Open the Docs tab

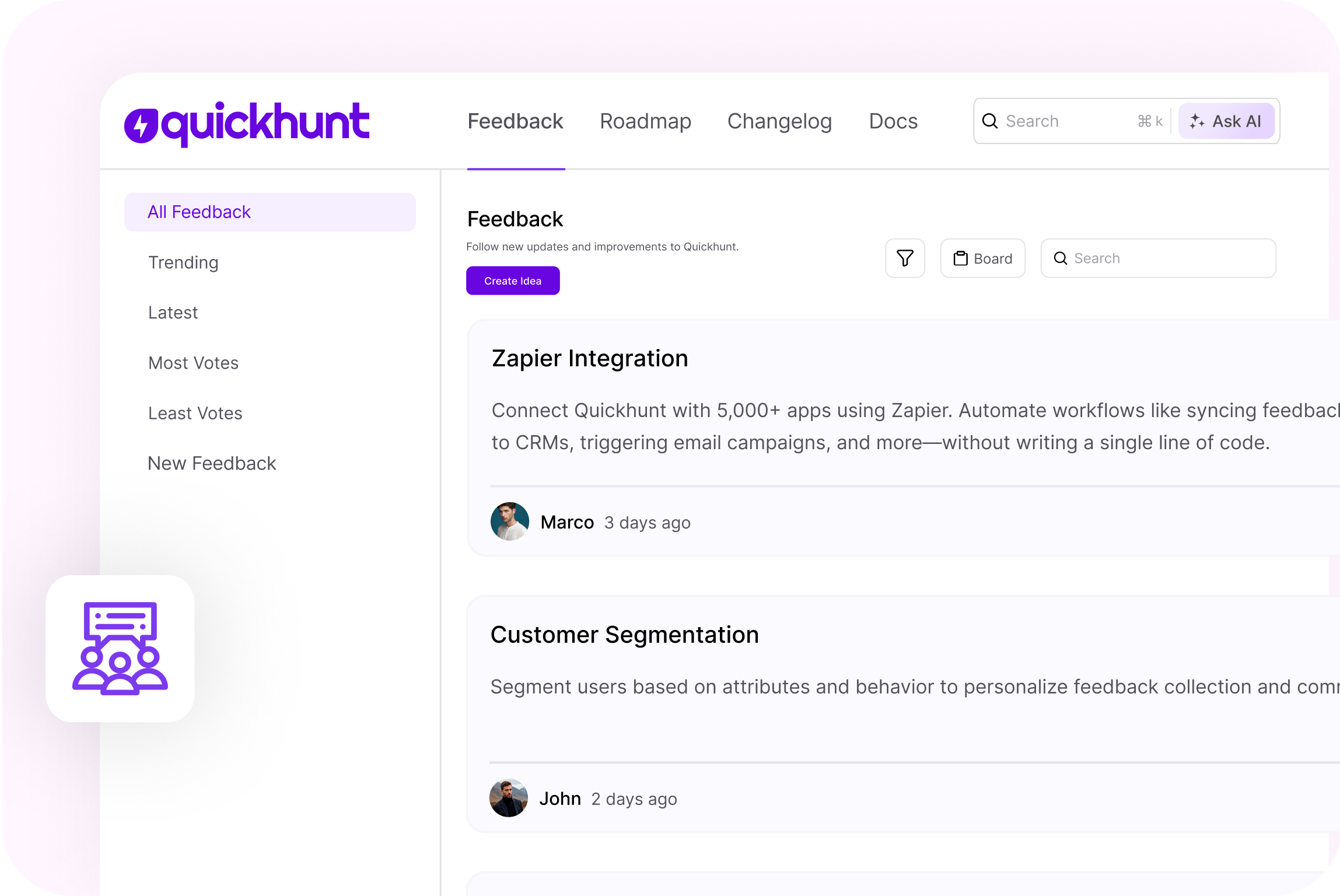point(893,121)
